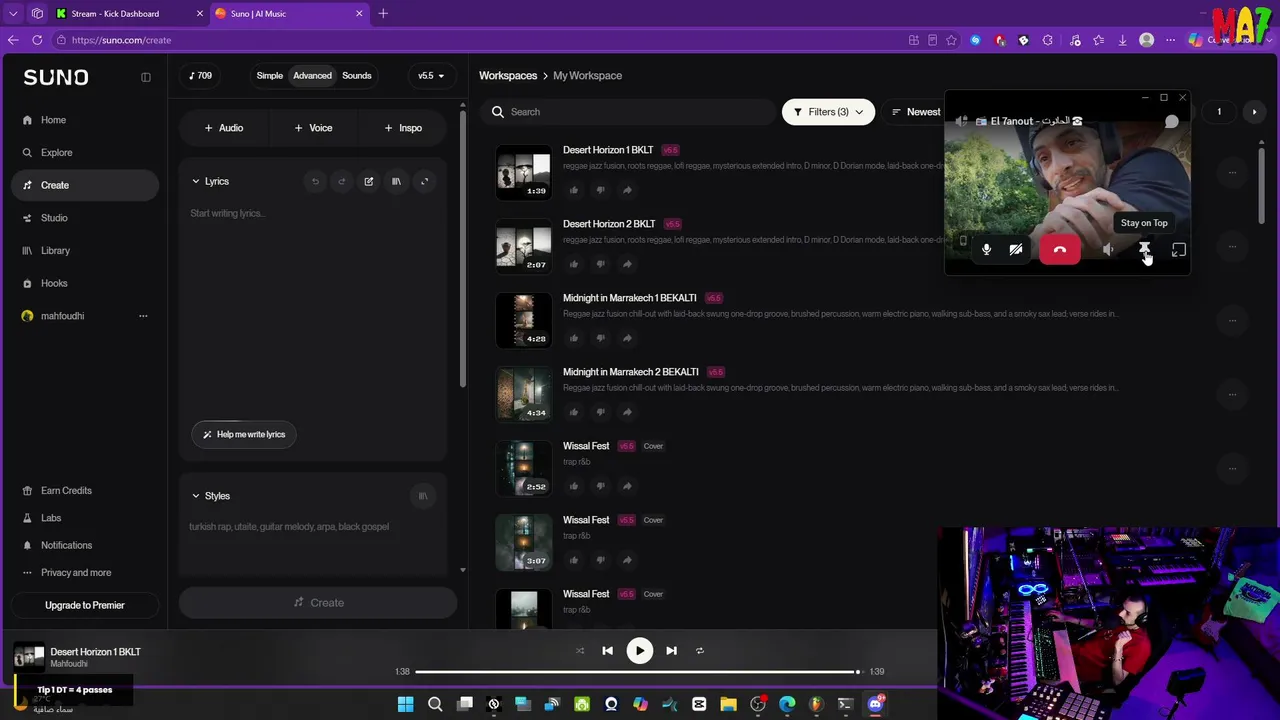Collapse the Suno sidebar panel
The image size is (1280, 720).
click(x=146, y=77)
